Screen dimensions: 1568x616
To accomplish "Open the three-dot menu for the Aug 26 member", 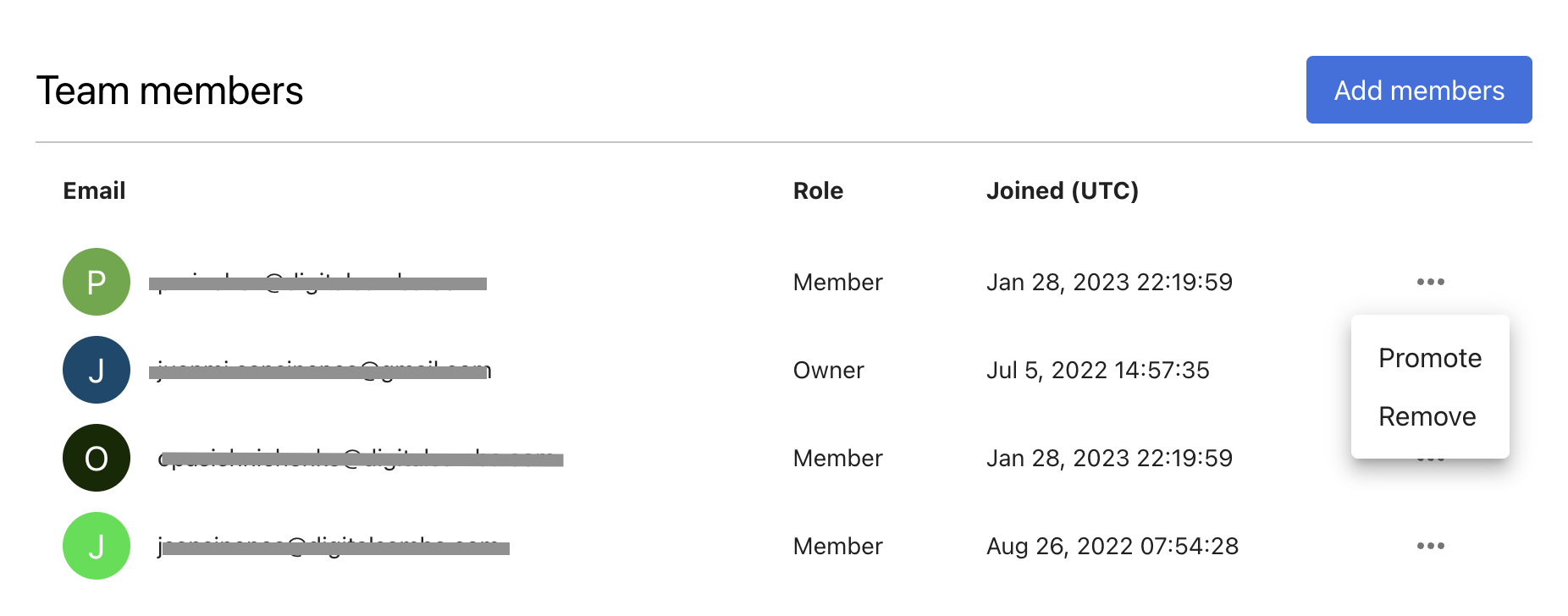I will click(x=1430, y=546).
